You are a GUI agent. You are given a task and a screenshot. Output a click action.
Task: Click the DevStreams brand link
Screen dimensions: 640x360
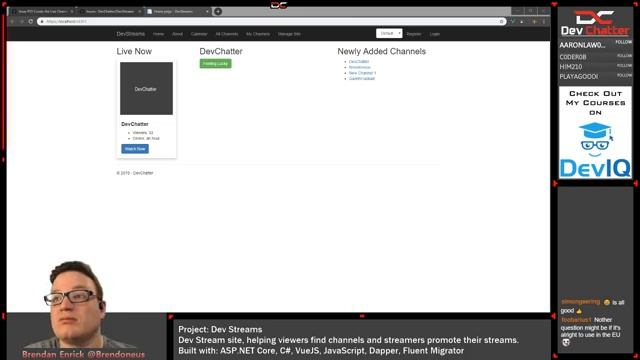131,34
